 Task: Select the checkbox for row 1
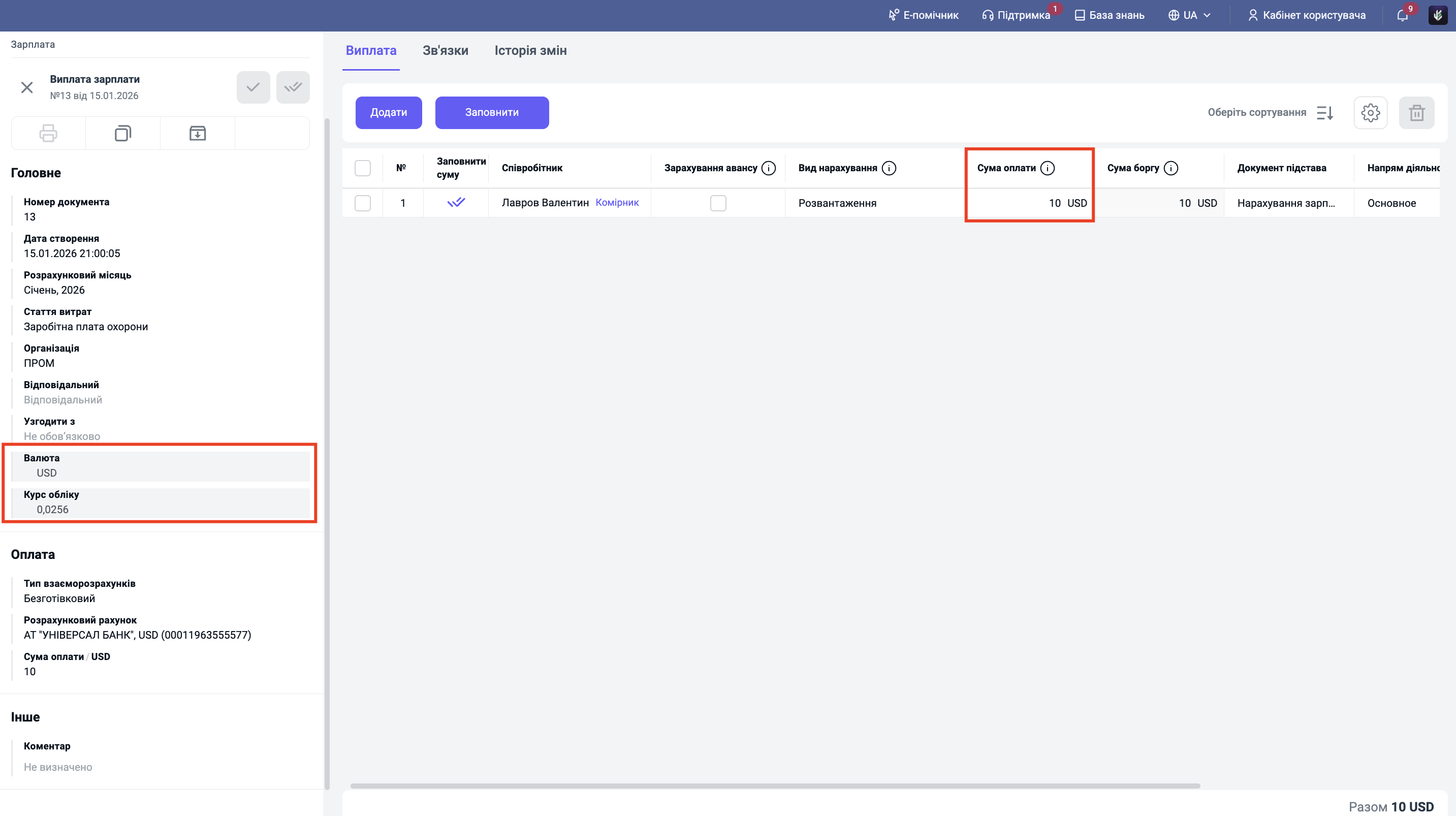pos(362,203)
